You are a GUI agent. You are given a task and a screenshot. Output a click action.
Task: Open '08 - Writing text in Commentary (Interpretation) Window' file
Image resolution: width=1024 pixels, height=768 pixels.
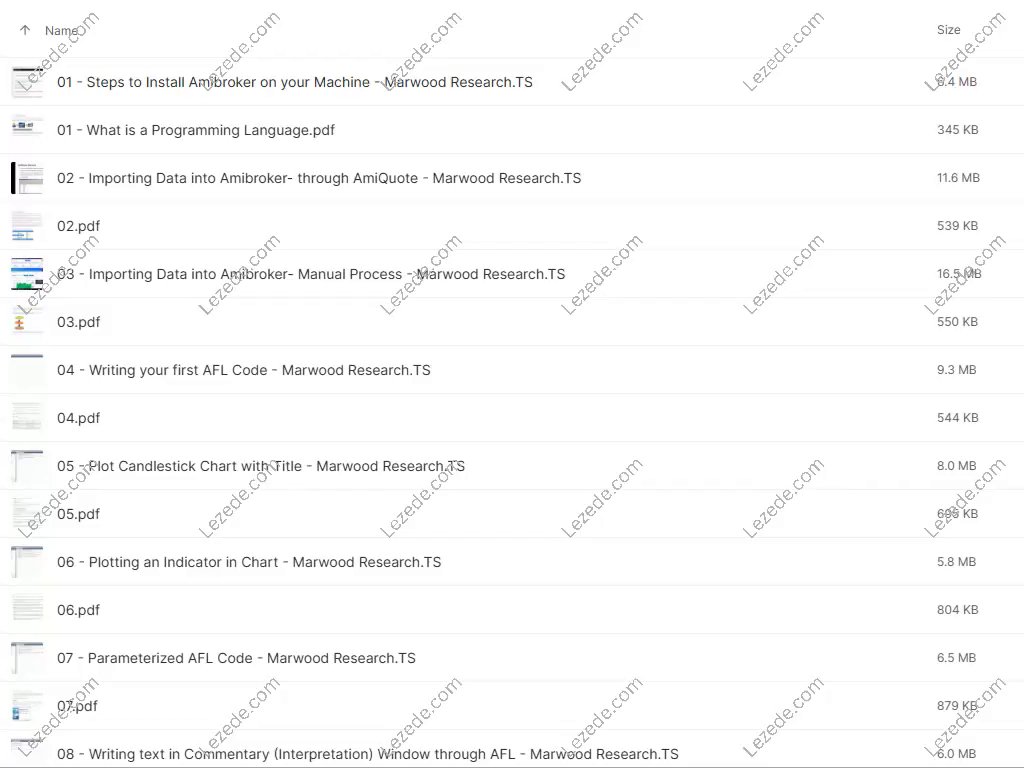tap(368, 754)
